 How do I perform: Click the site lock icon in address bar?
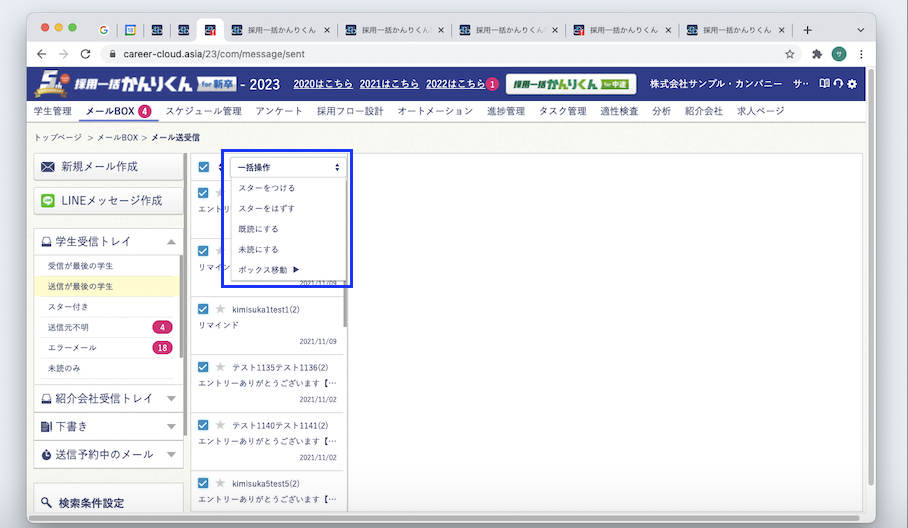pyautogui.click(x=112, y=54)
